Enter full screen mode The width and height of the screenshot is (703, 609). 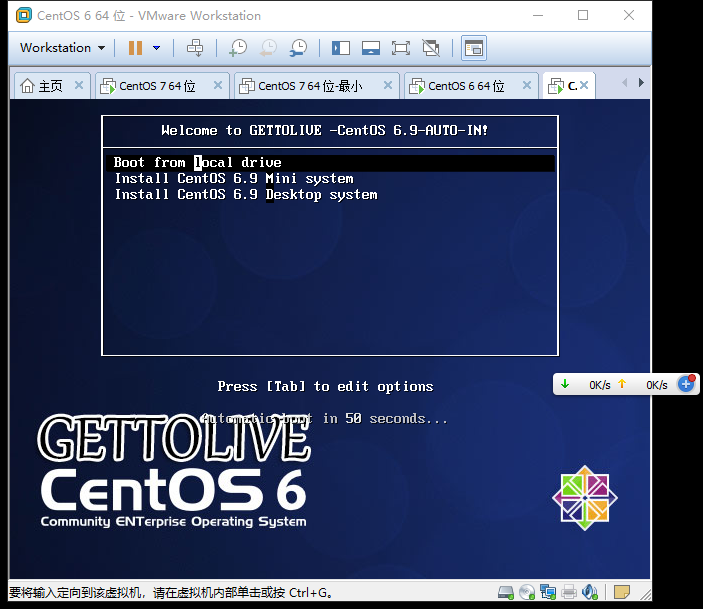coord(401,48)
